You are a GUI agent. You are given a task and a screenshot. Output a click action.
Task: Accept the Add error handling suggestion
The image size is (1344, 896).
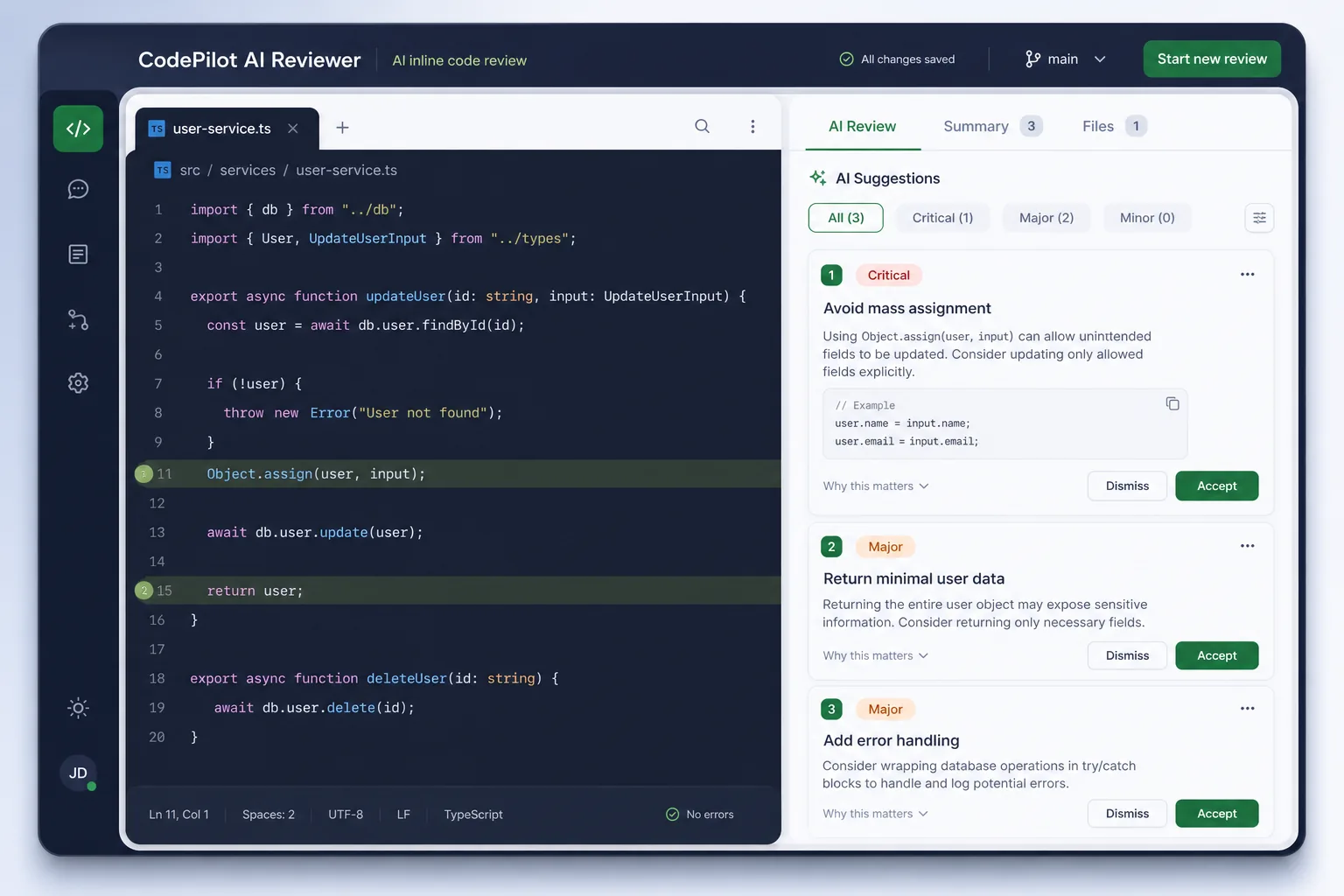click(x=1216, y=814)
